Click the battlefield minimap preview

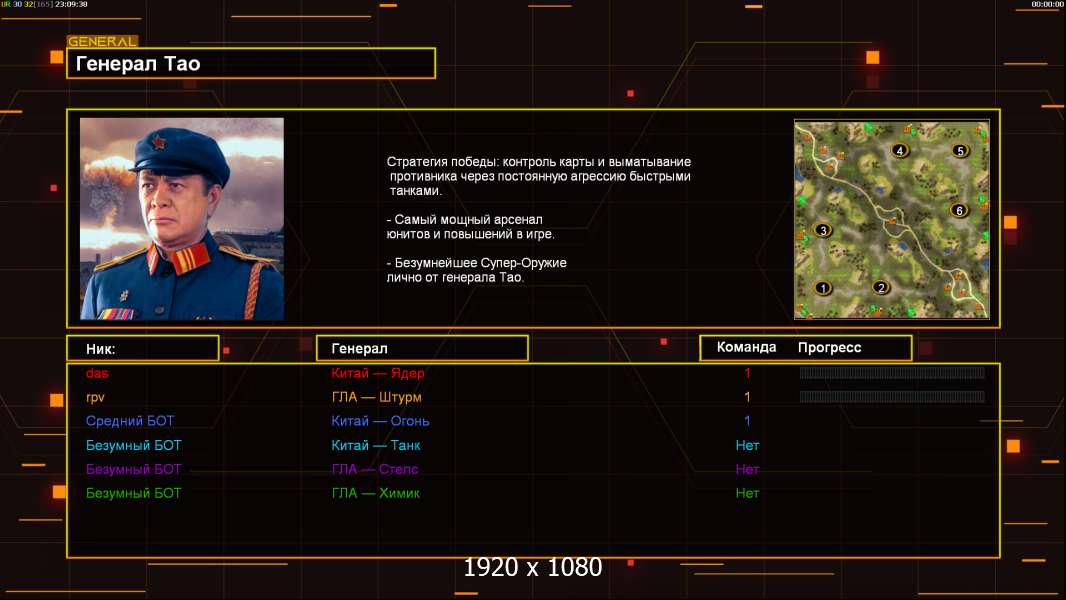892,219
